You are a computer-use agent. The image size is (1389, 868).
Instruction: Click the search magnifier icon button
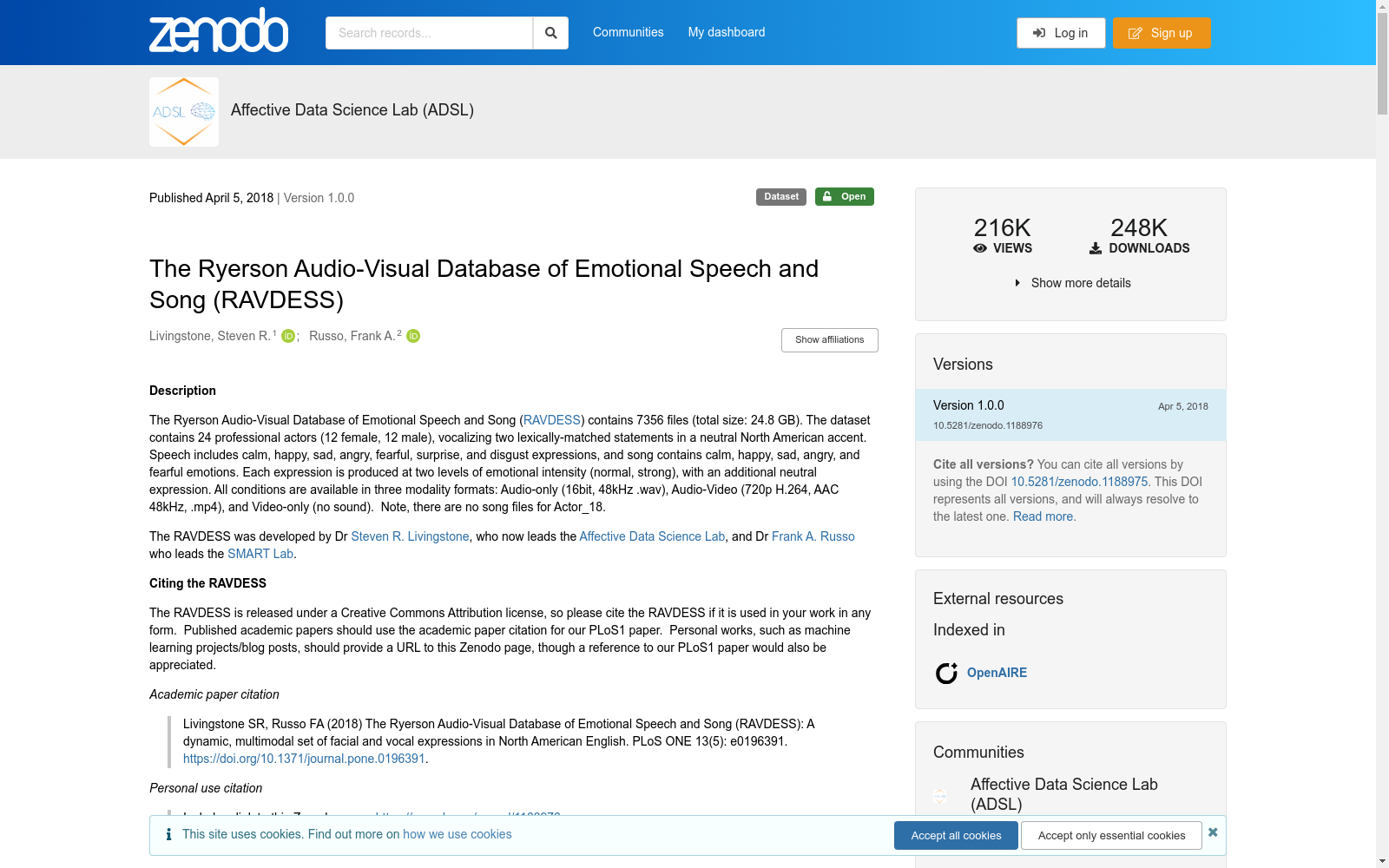[x=550, y=33]
